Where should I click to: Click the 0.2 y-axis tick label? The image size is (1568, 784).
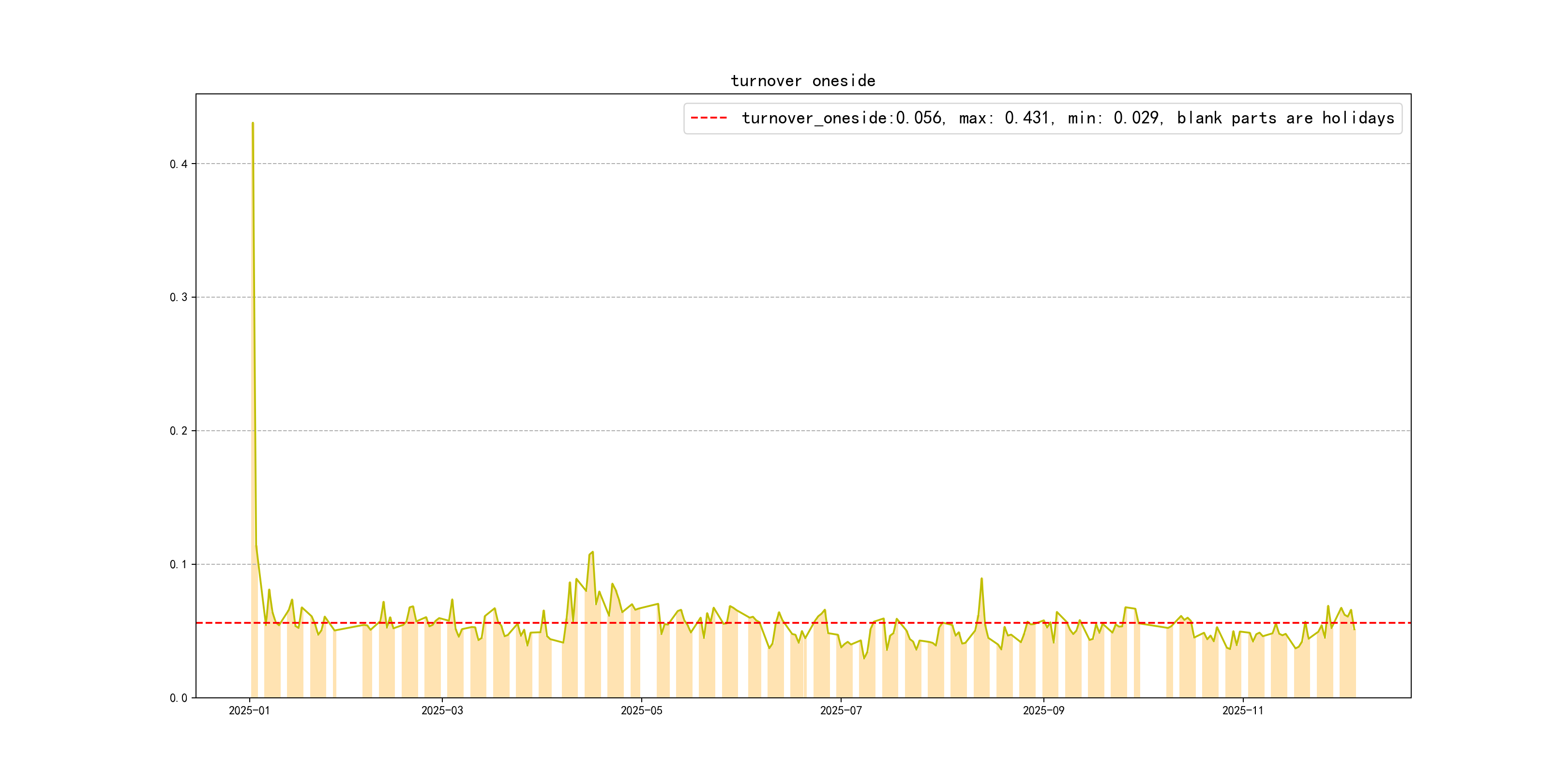[178, 431]
